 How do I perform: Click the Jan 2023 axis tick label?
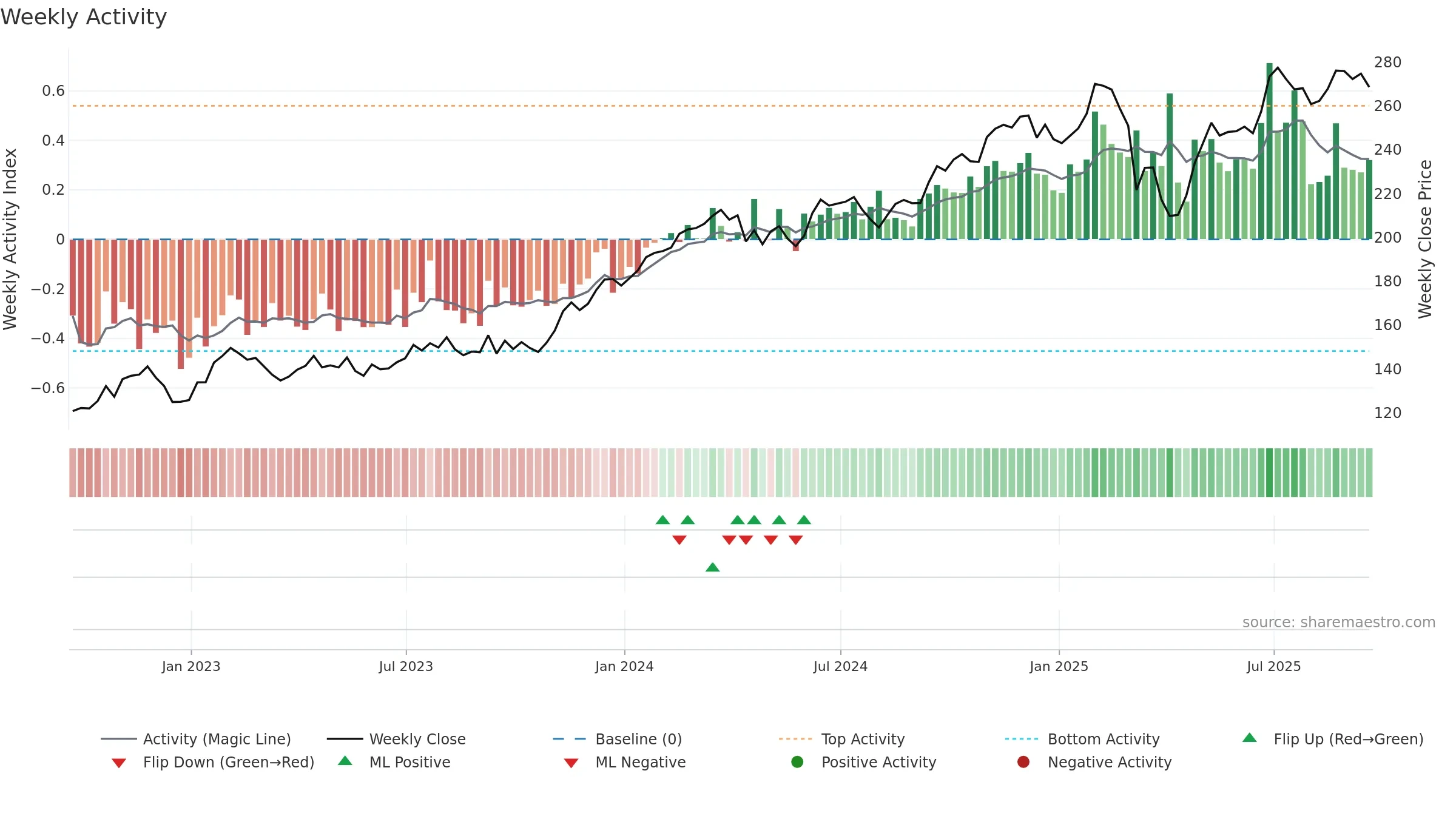[191, 666]
